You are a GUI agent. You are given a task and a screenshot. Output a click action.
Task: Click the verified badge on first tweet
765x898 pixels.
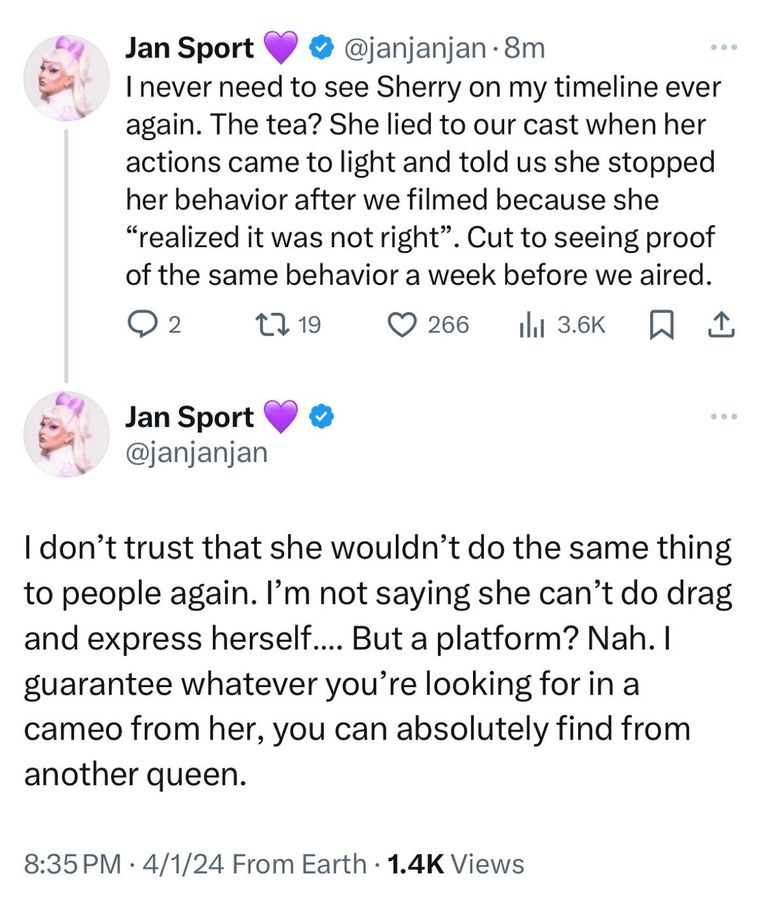320,46
